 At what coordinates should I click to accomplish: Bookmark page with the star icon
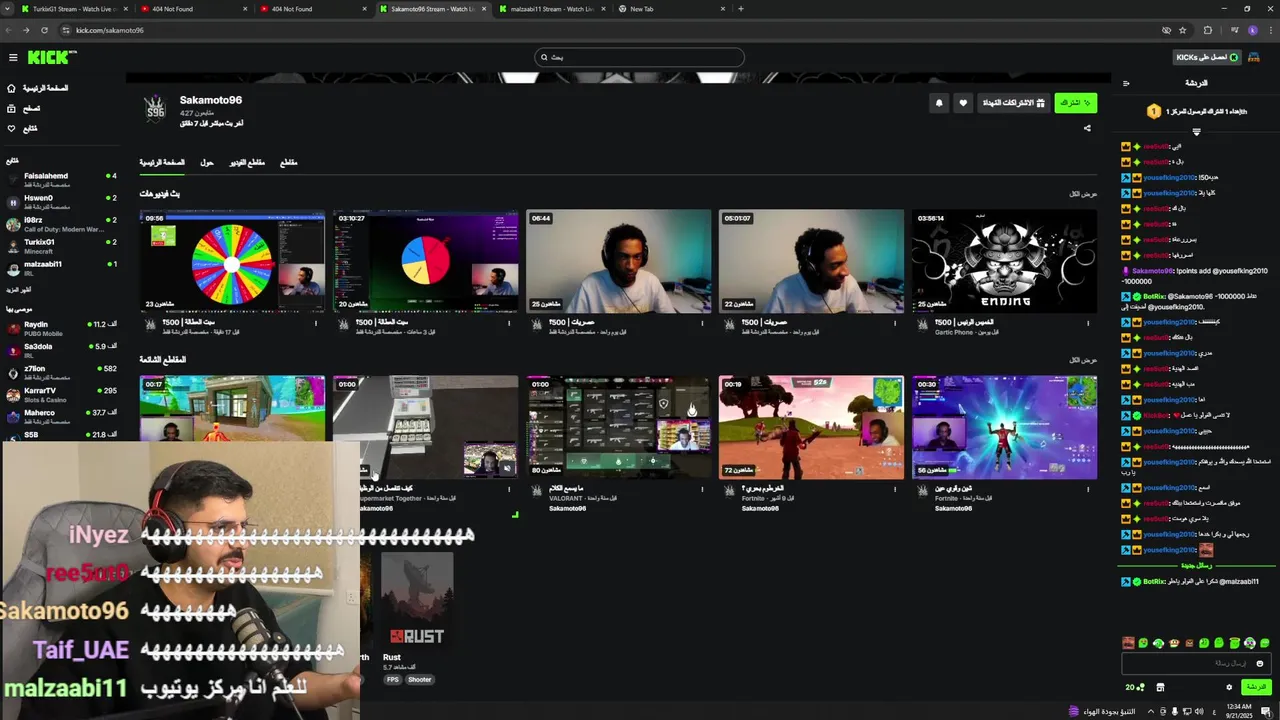pyautogui.click(x=1183, y=30)
